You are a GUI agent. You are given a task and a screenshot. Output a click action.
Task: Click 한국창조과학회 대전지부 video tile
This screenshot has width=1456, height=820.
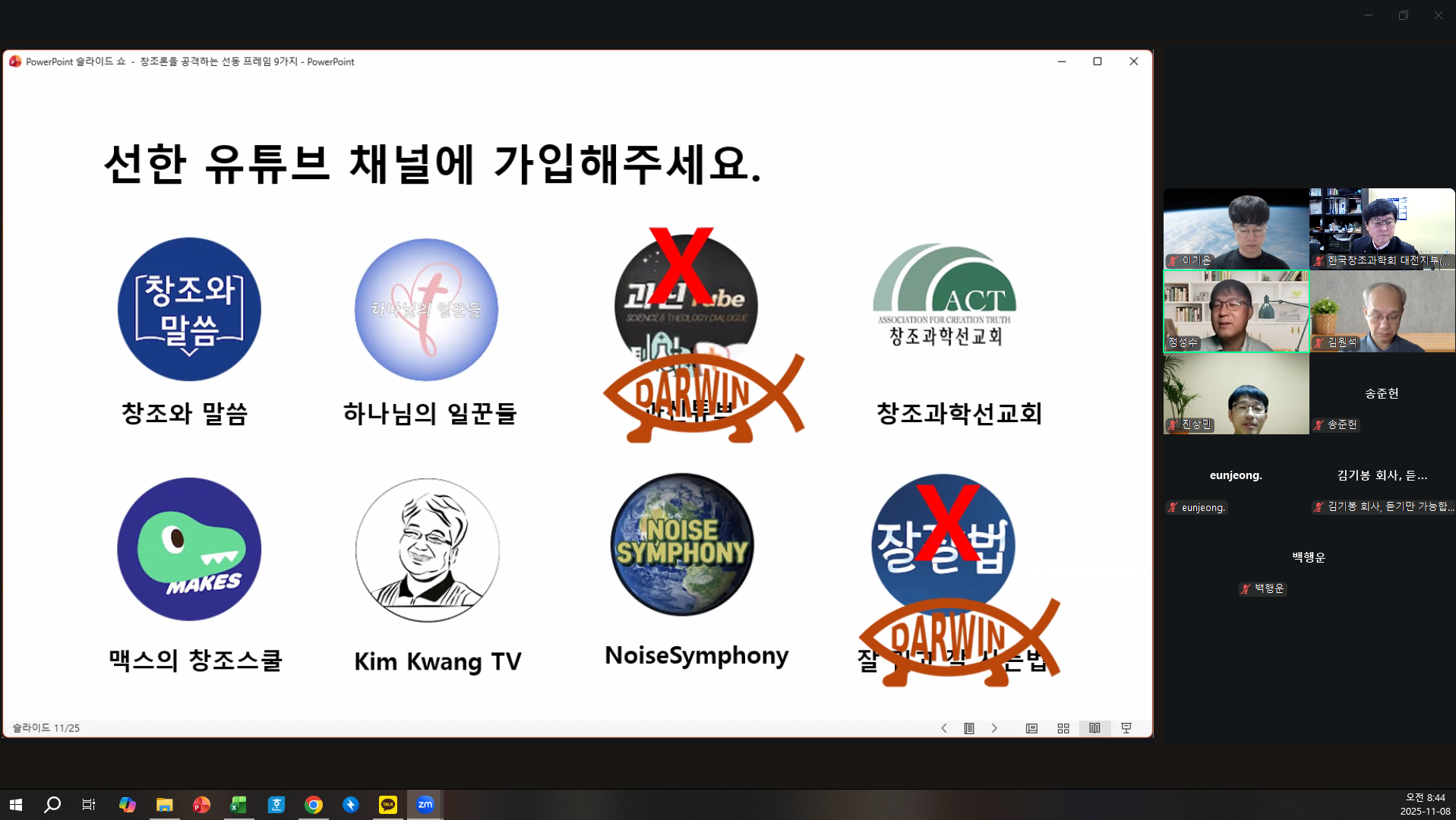point(1381,228)
